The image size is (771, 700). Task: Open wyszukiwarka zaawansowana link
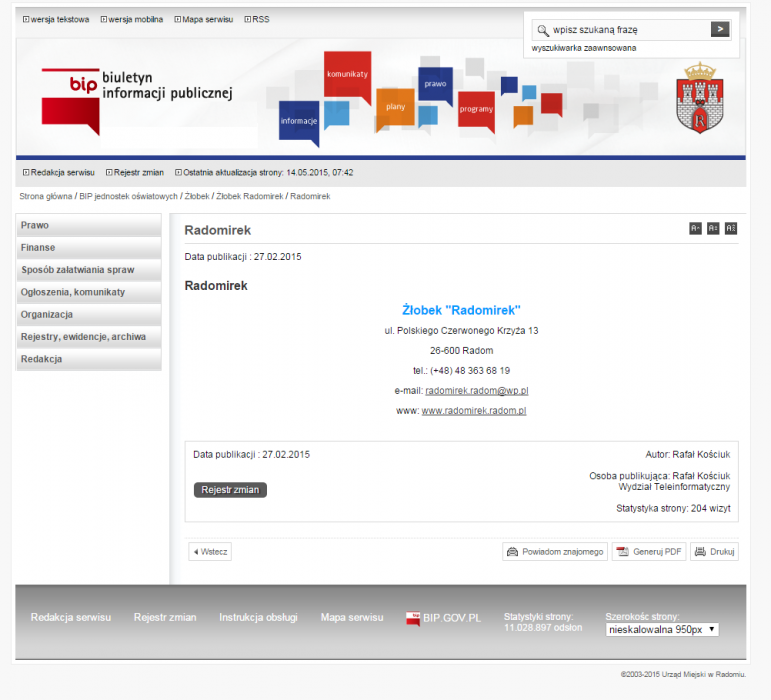pos(584,48)
